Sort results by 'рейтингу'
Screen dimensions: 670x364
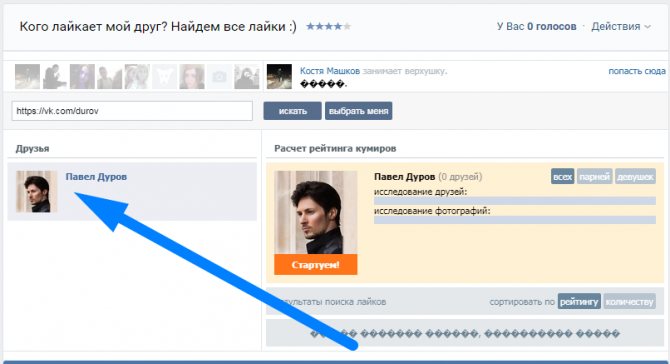coord(579,302)
